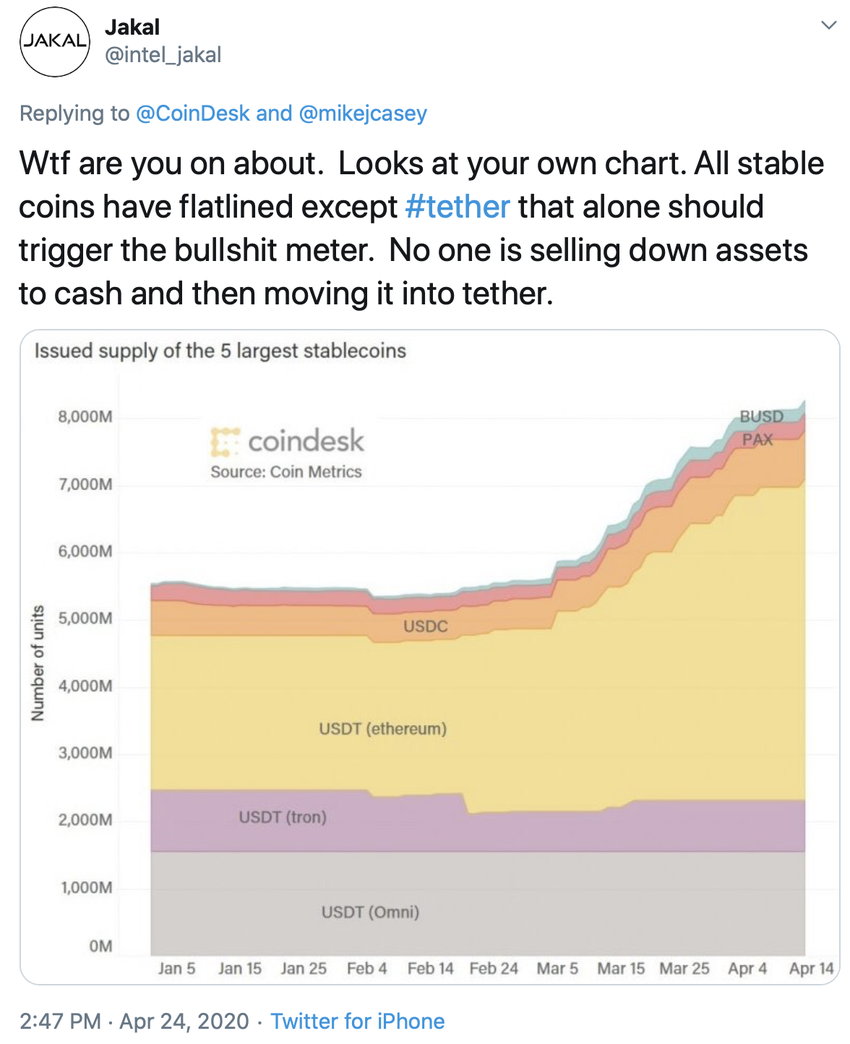Open the #tether hashtag

[x=458, y=207]
